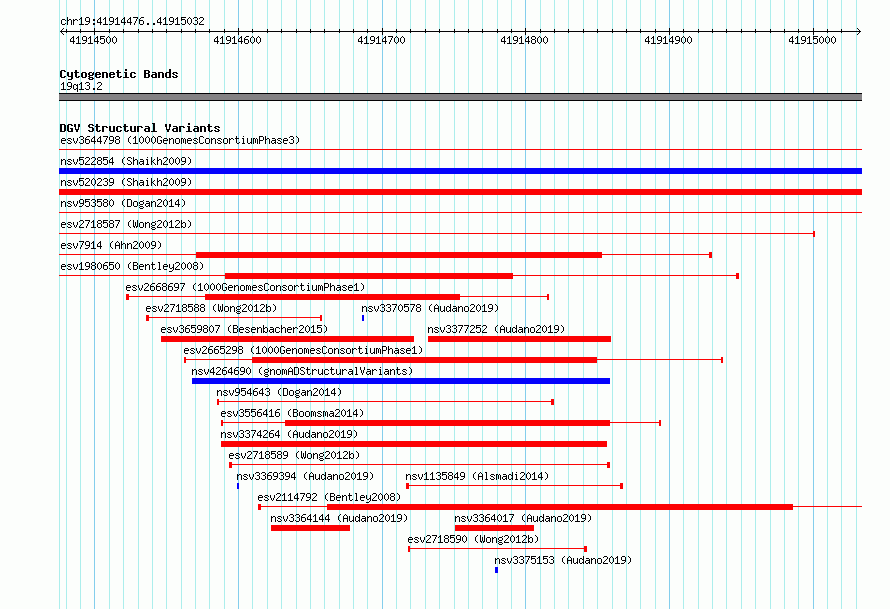Select the nsv3377252 red bar

click(519, 339)
